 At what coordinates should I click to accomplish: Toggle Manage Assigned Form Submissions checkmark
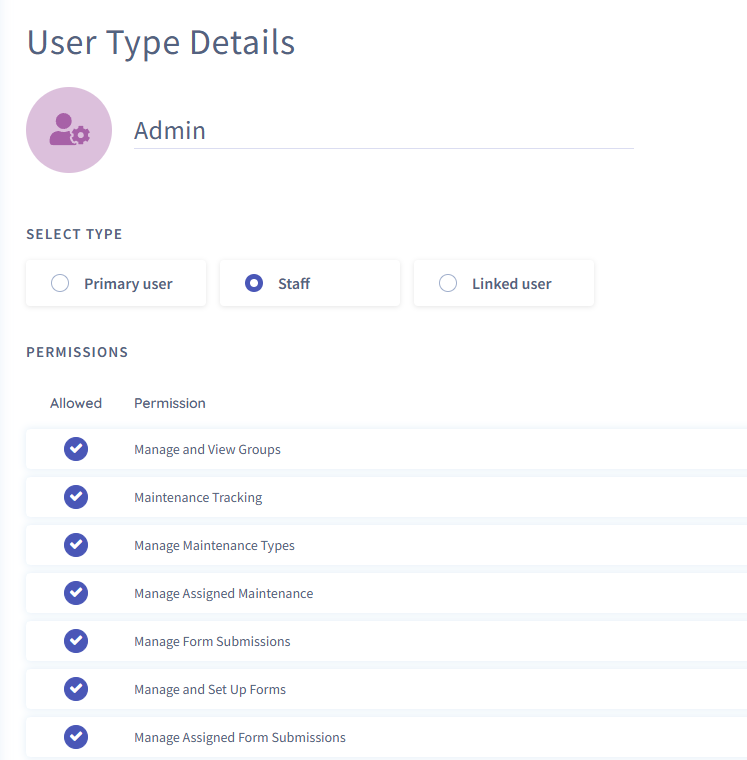coord(76,737)
